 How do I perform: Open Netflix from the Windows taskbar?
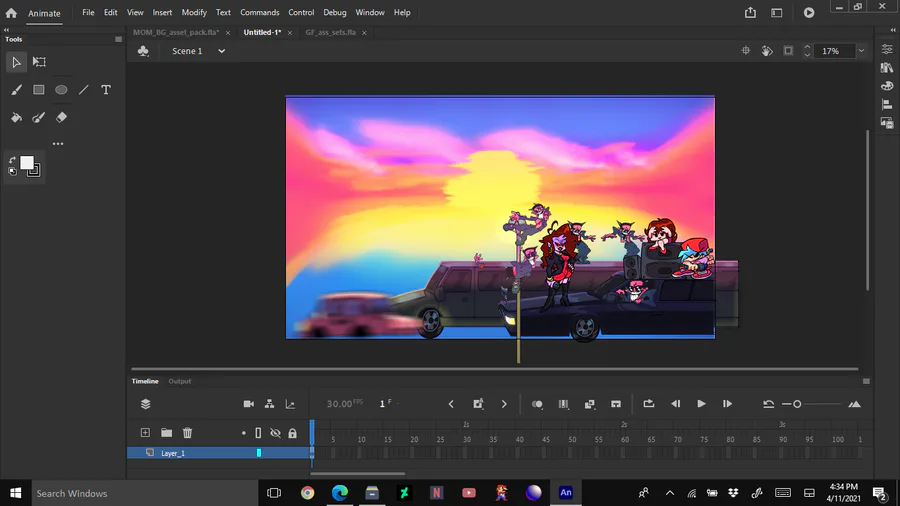click(437, 493)
